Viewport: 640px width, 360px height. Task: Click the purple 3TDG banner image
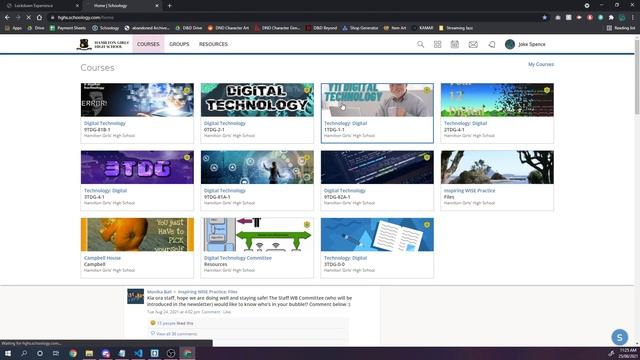tap(137, 167)
